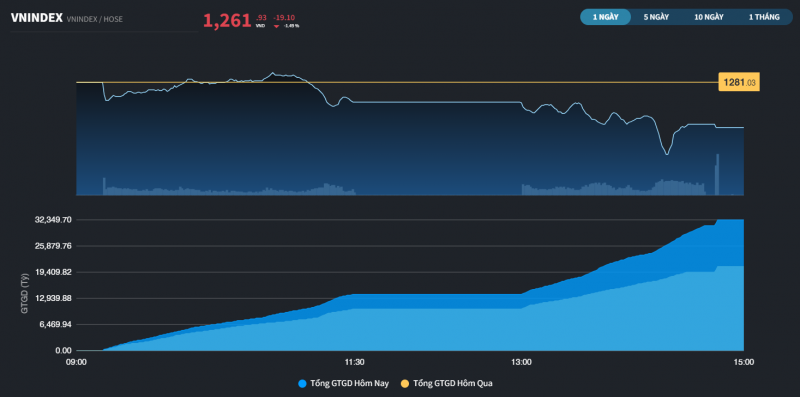The width and height of the screenshot is (800, 397).
Task: Switch to the 10 NGÀY range
Action: pyautogui.click(x=709, y=17)
